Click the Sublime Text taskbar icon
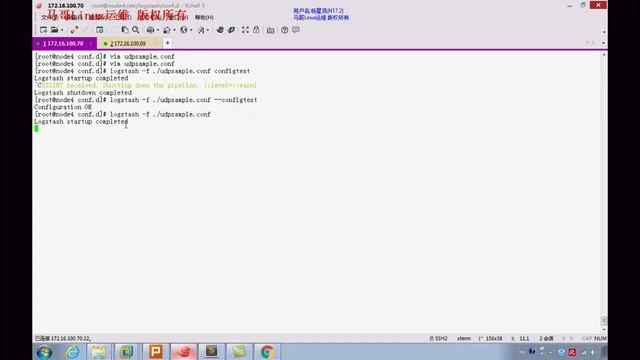640x360 pixels. click(x=211, y=352)
